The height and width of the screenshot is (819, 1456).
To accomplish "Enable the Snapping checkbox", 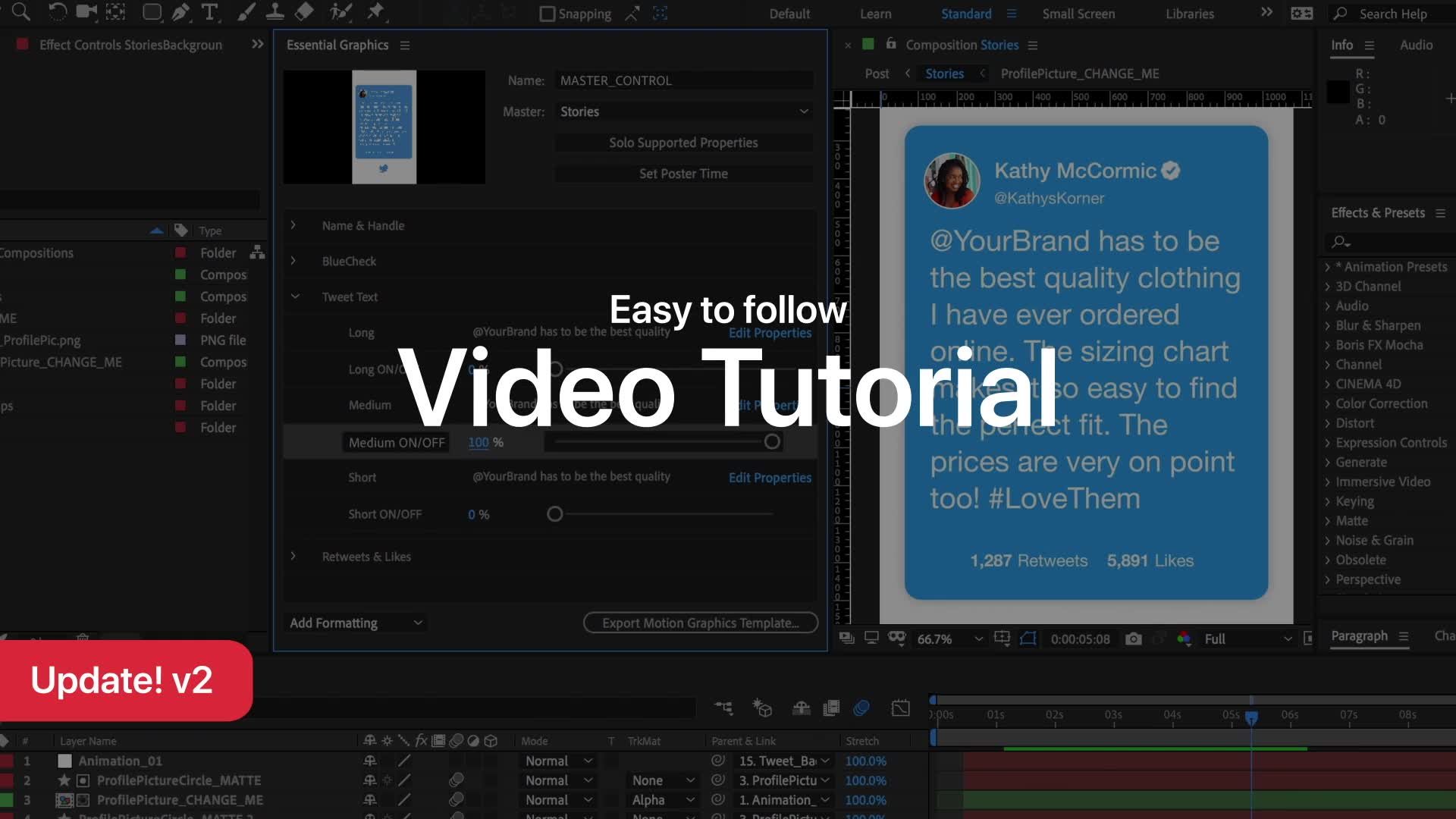I will pos(547,14).
